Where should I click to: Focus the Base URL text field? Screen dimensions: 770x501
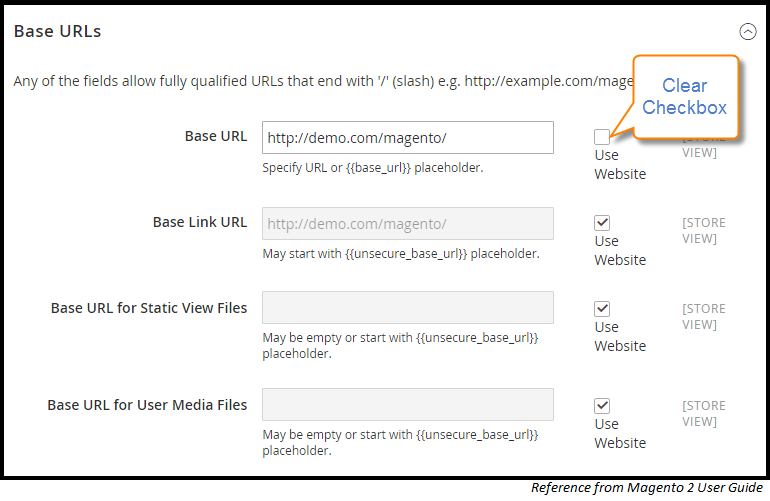408,138
